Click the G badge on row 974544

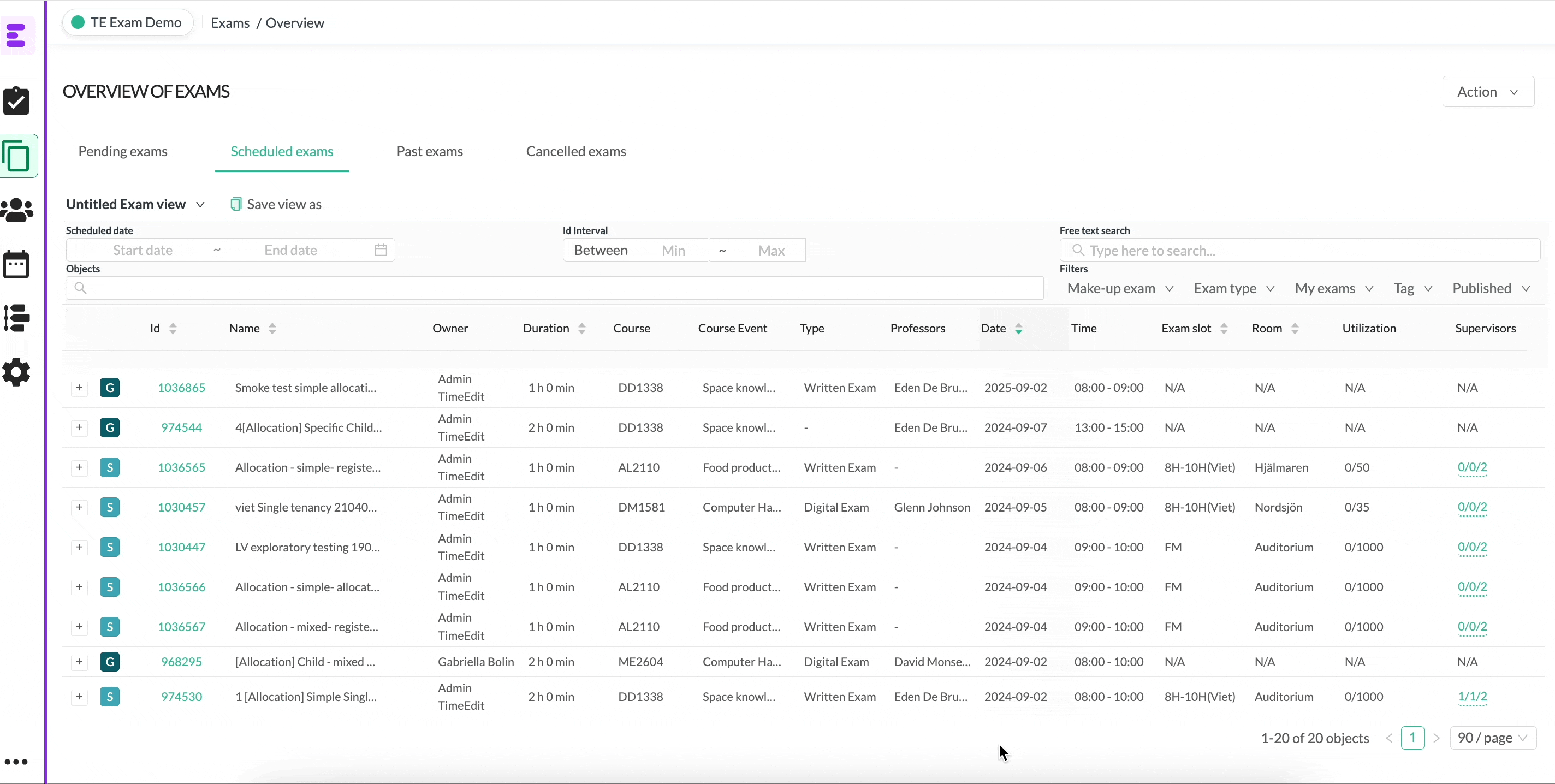pos(110,427)
